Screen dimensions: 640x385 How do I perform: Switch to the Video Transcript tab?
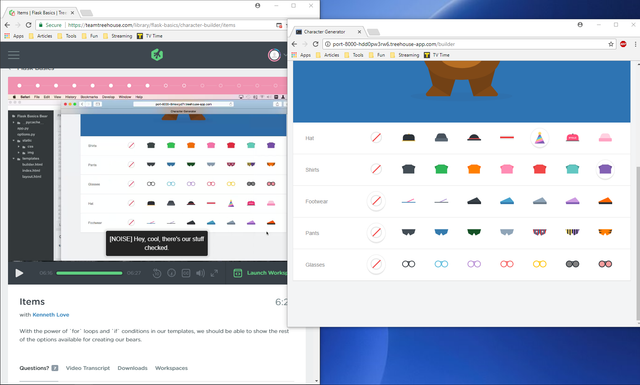pyautogui.click(x=88, y=368)
